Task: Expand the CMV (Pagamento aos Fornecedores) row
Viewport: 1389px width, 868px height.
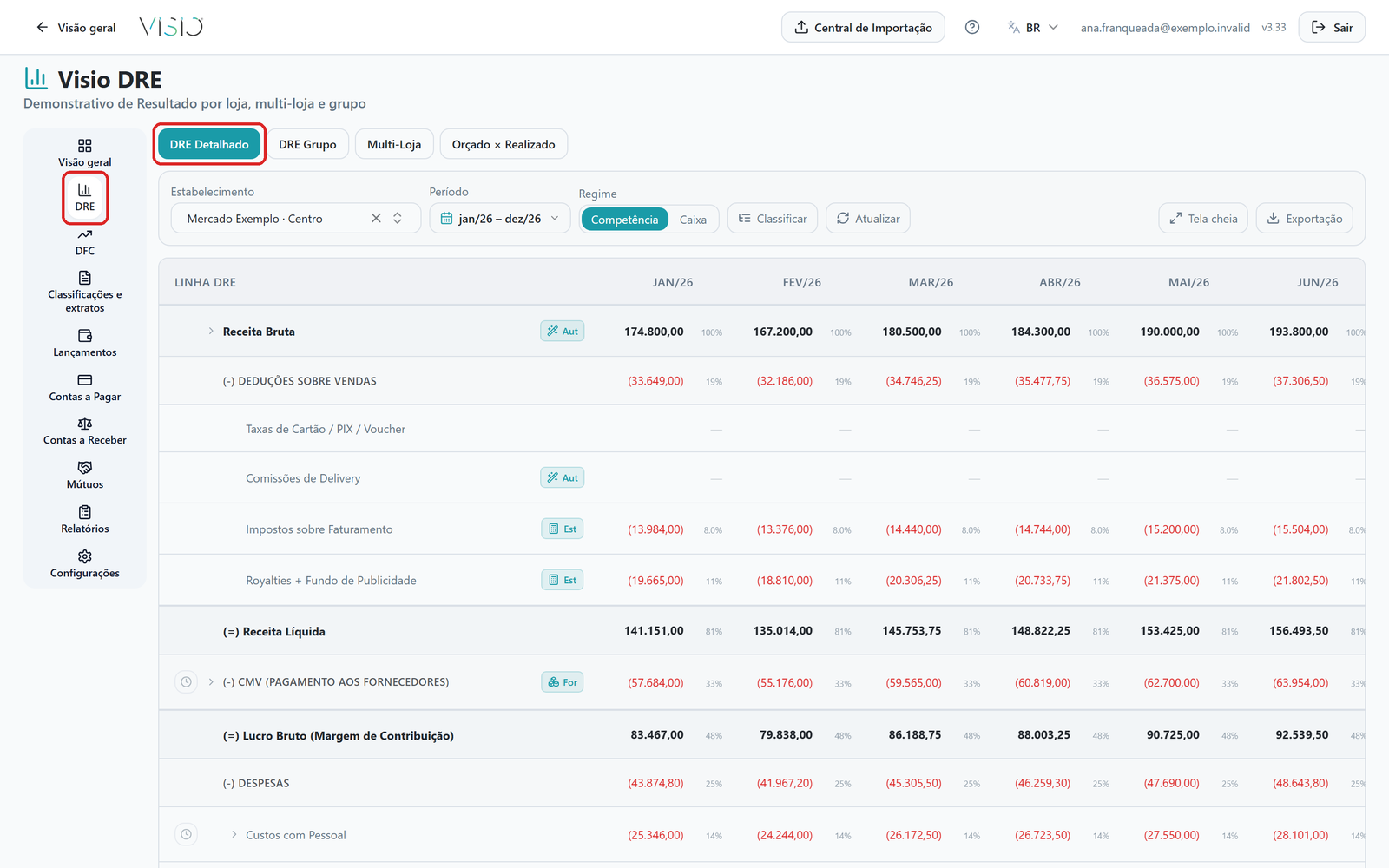Action: (211, 682)
